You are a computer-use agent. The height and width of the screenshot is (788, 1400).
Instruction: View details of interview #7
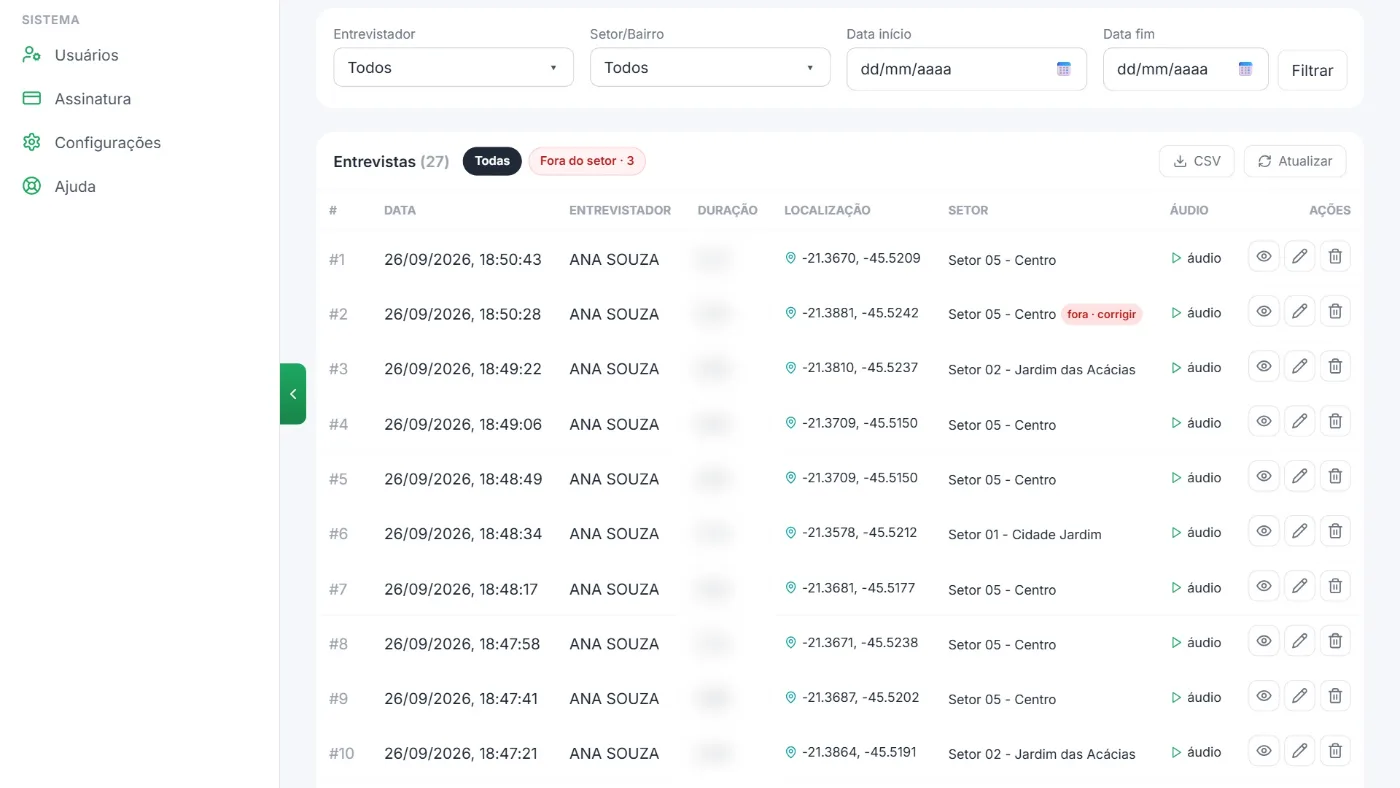[1264, 586]
